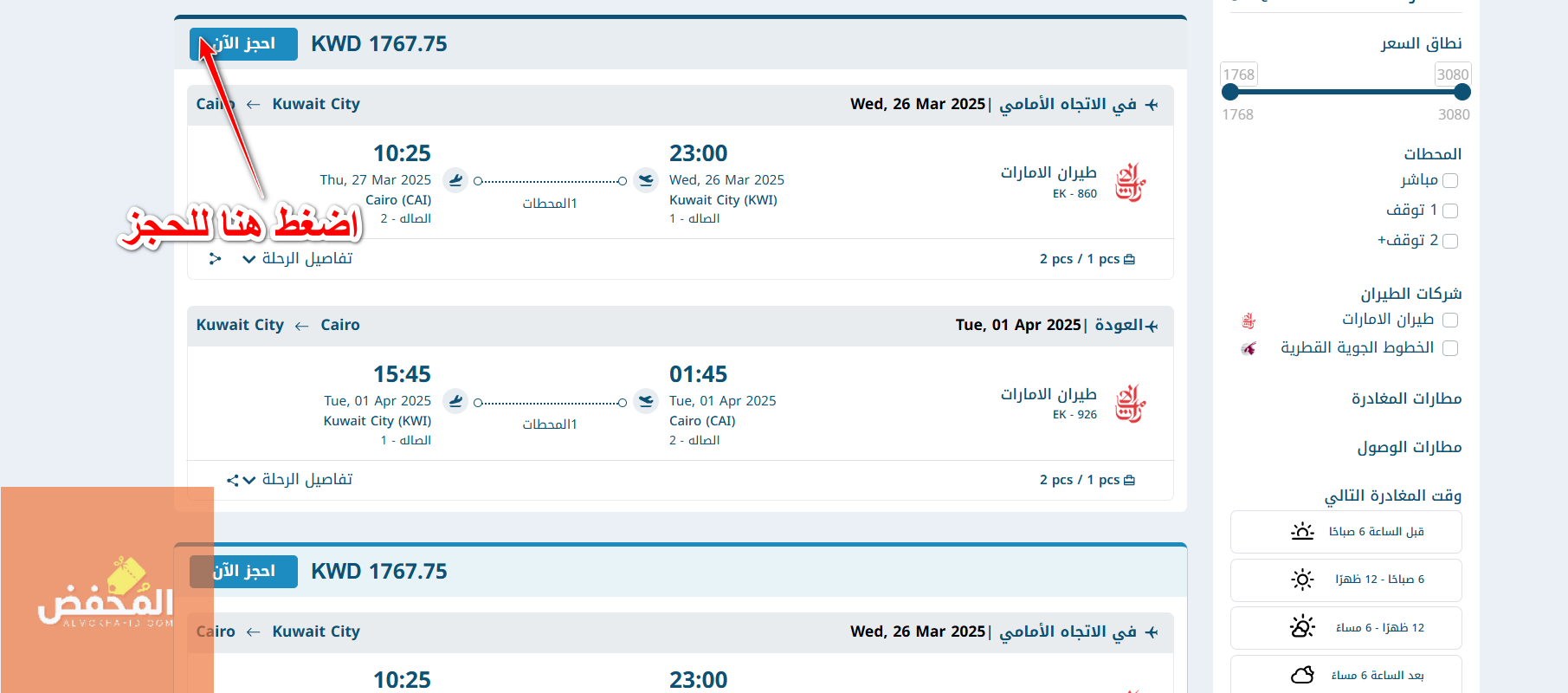Click the Emirates logo on flight EK - 860
This screenshot has width=1568, height=693.
[x=1130, y=183]
